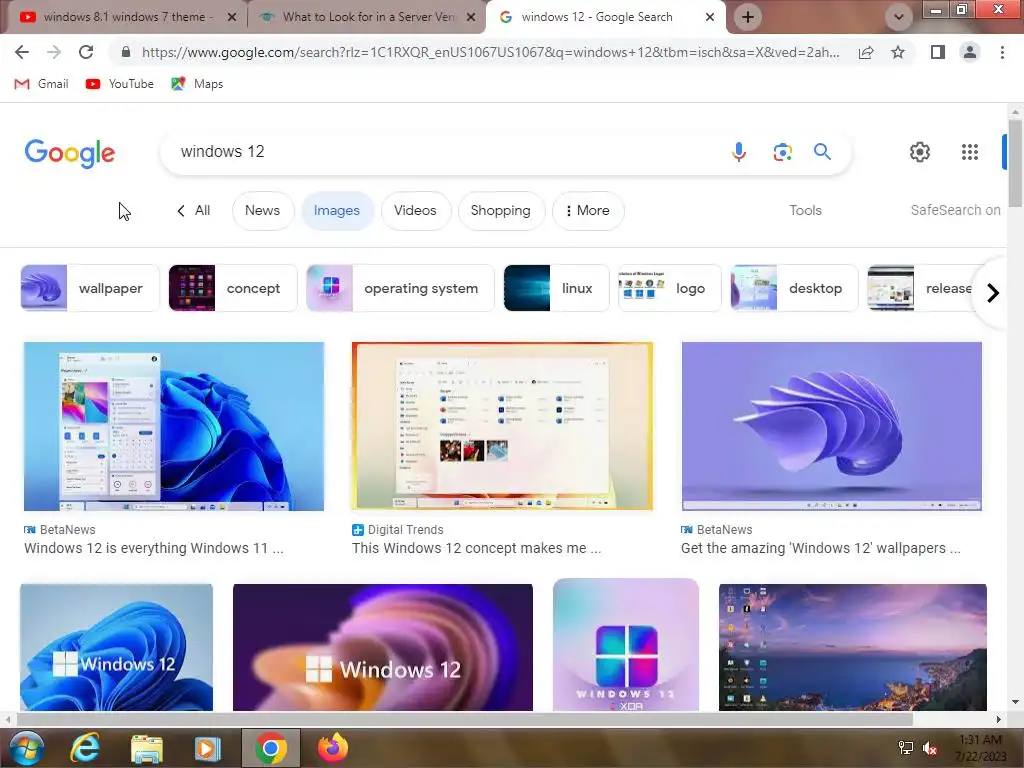Image resolution: width=1024 pixels, height=768 pixels.
Task: Open BetaNews purple Windows 12 wallpaper image
Action: 831,426
